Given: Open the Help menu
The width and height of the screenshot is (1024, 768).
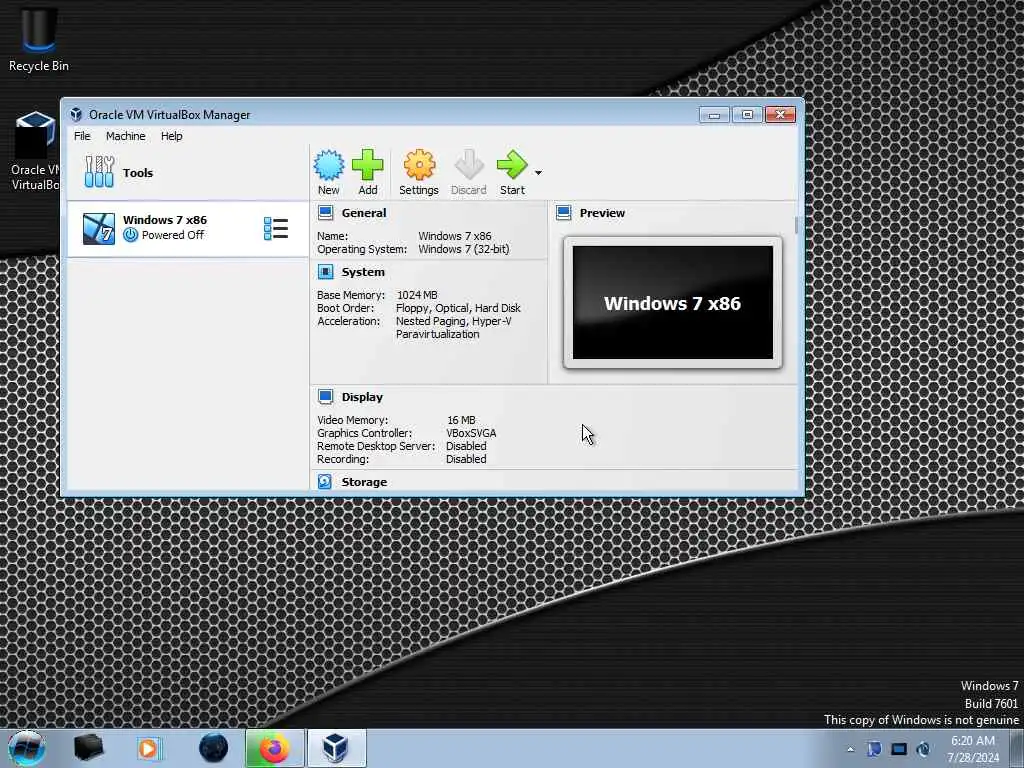Looking at the screenshot, I should point(172,136).
